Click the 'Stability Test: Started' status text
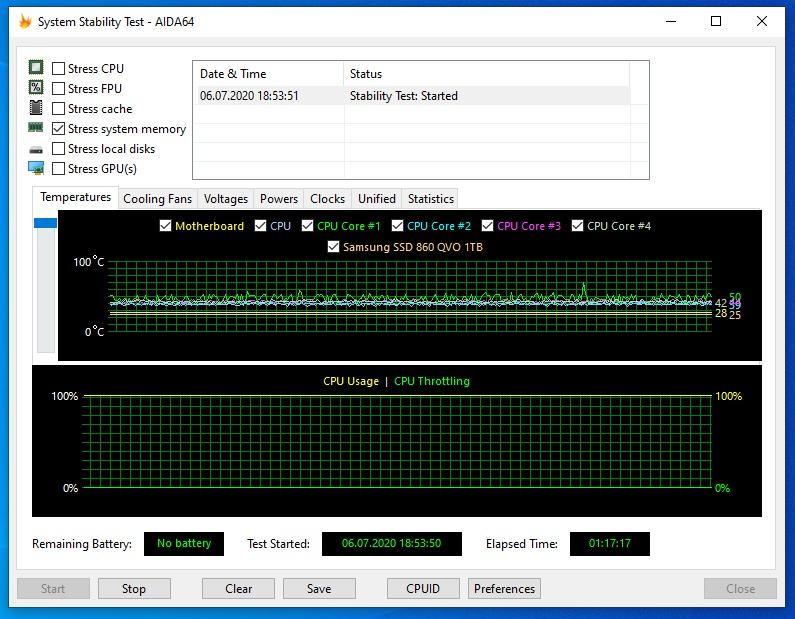 404,96
